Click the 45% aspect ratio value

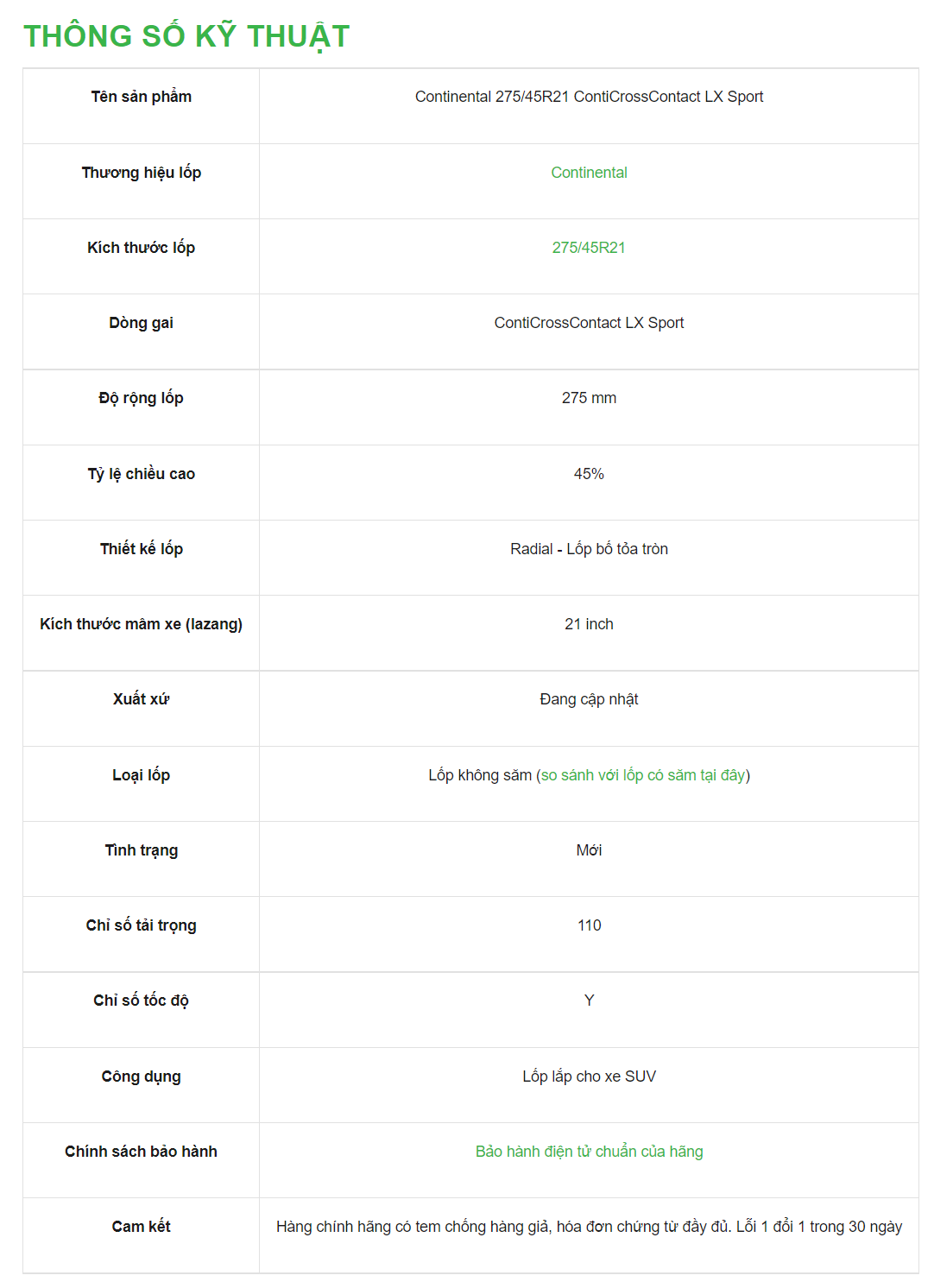[589, 474]
